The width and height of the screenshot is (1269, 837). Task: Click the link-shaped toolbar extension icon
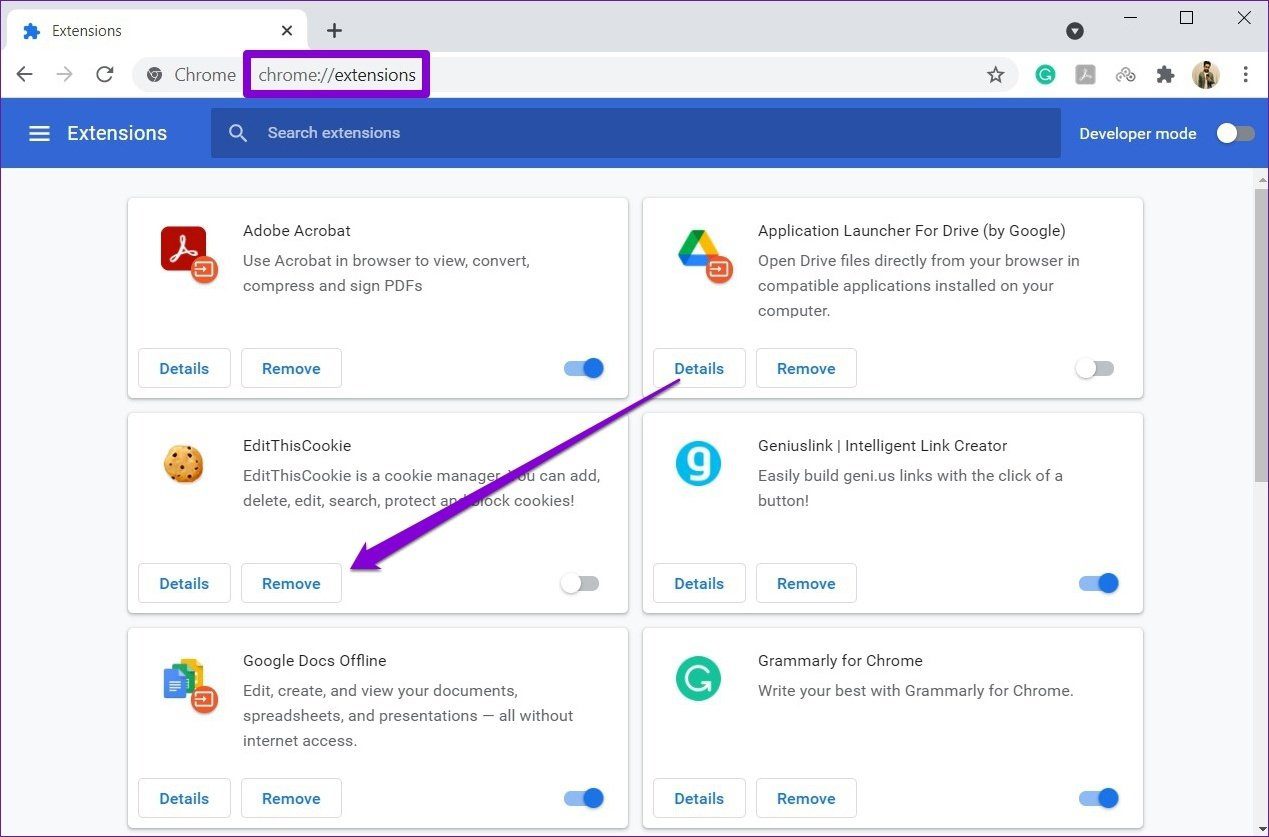point(1125,74)
